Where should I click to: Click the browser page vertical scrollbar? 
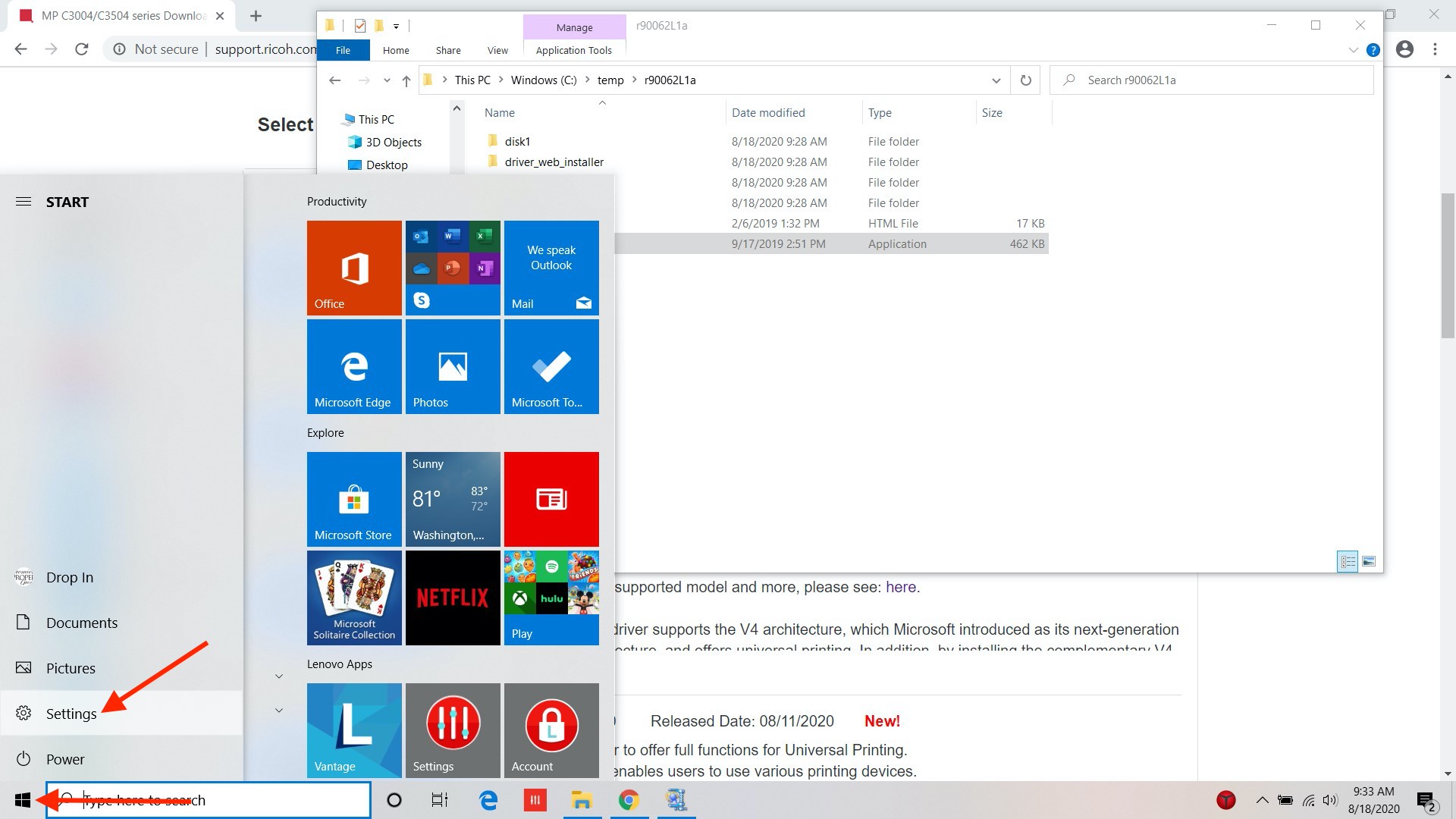pyautogui.click(x=1448, y=265)
